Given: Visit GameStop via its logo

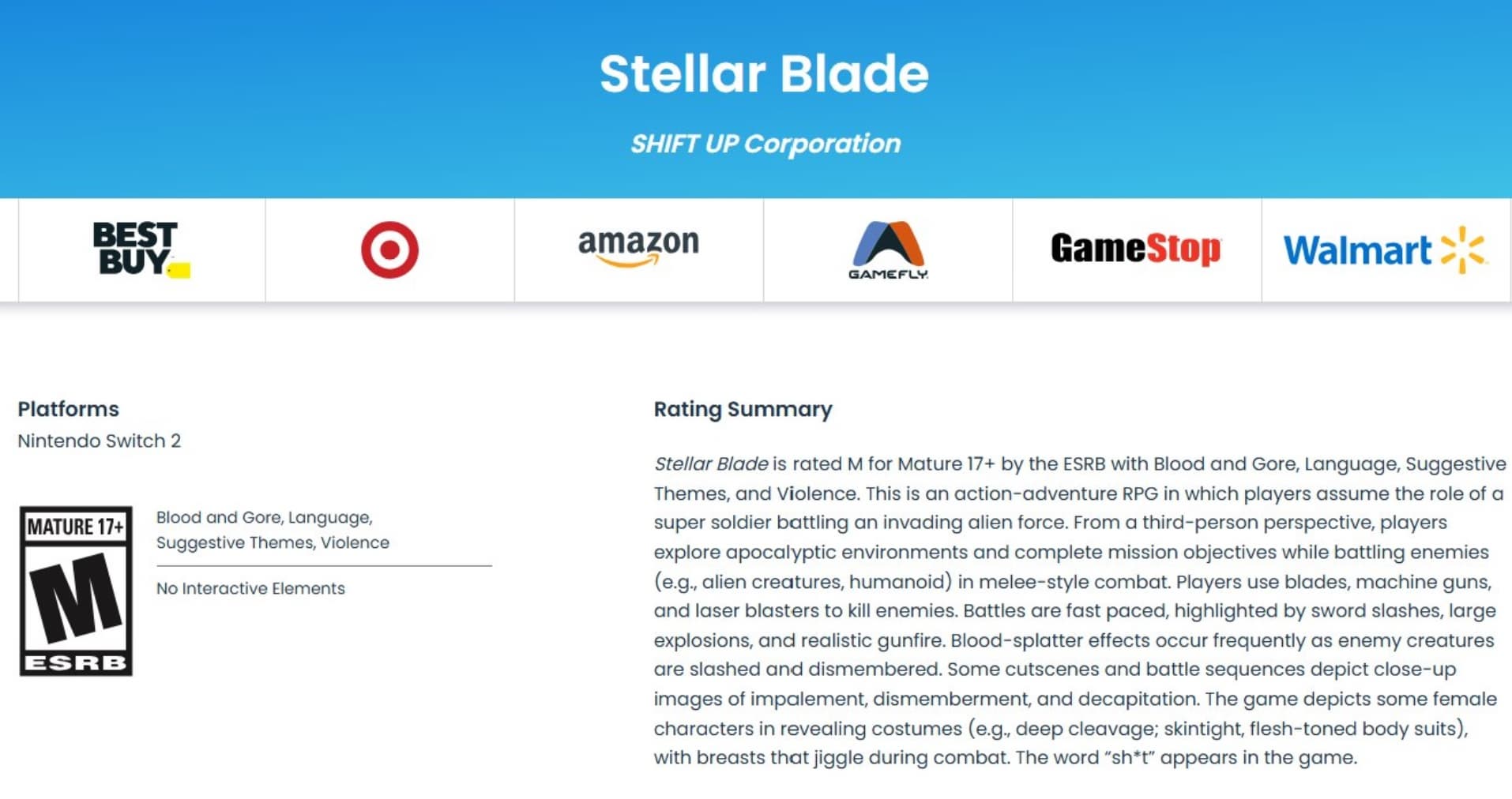Looking at the screenshot, I should click(1136, 249).
